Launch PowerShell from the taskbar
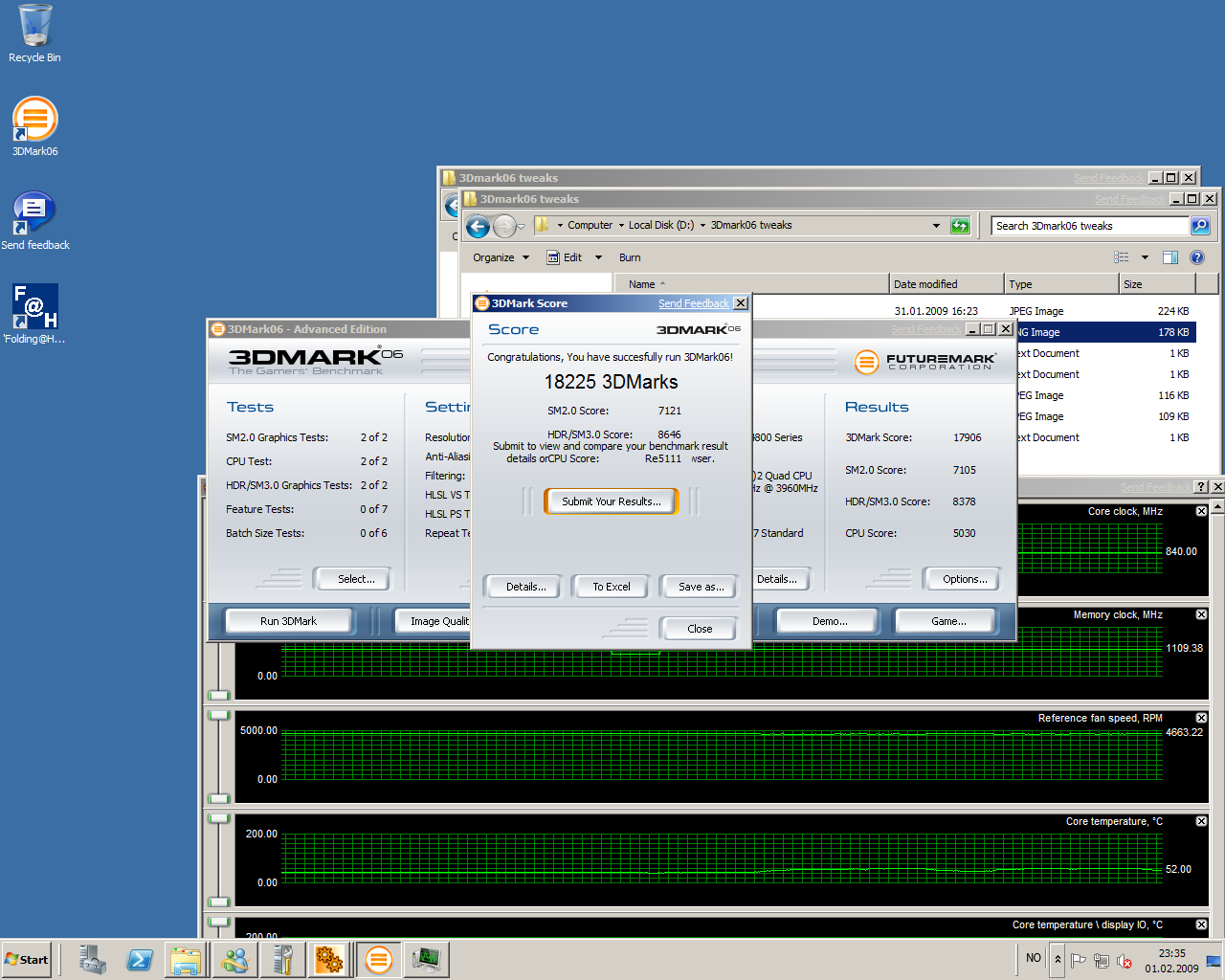Screen dimensions: 1225x980 point(140,959)
